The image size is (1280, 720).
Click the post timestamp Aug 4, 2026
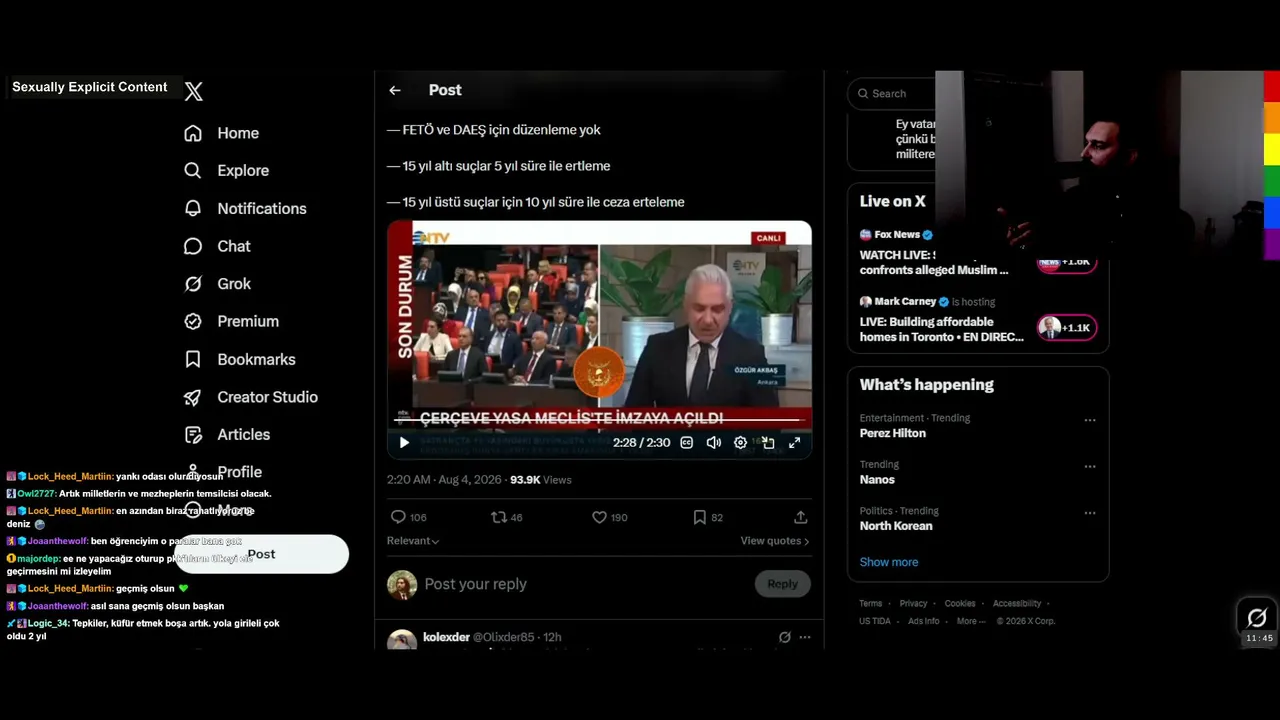(x=444, y=480)
